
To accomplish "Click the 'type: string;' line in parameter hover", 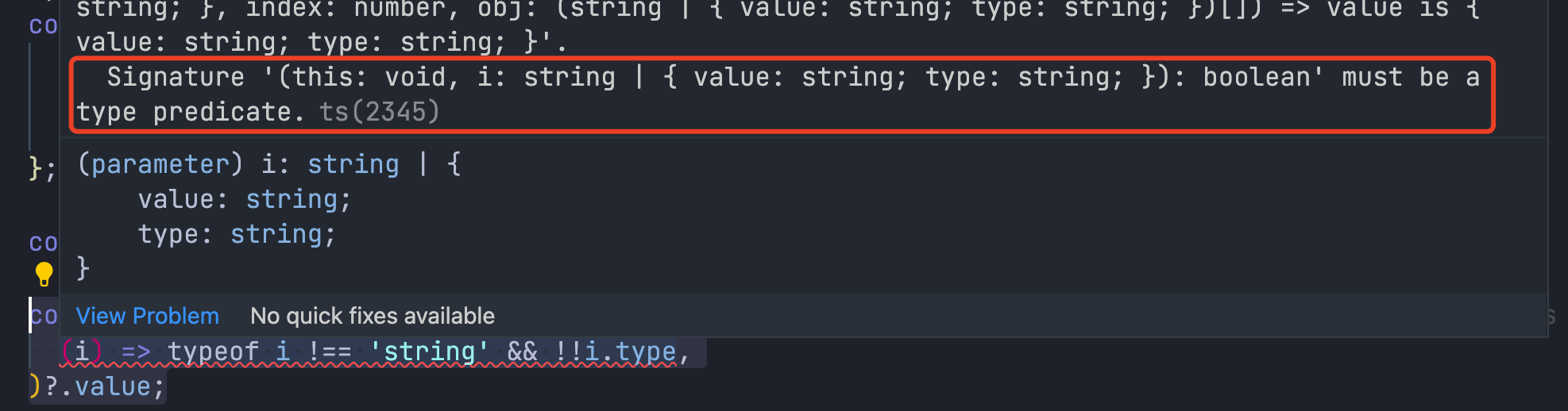I will pyautogui.click(x=237, y=234).
